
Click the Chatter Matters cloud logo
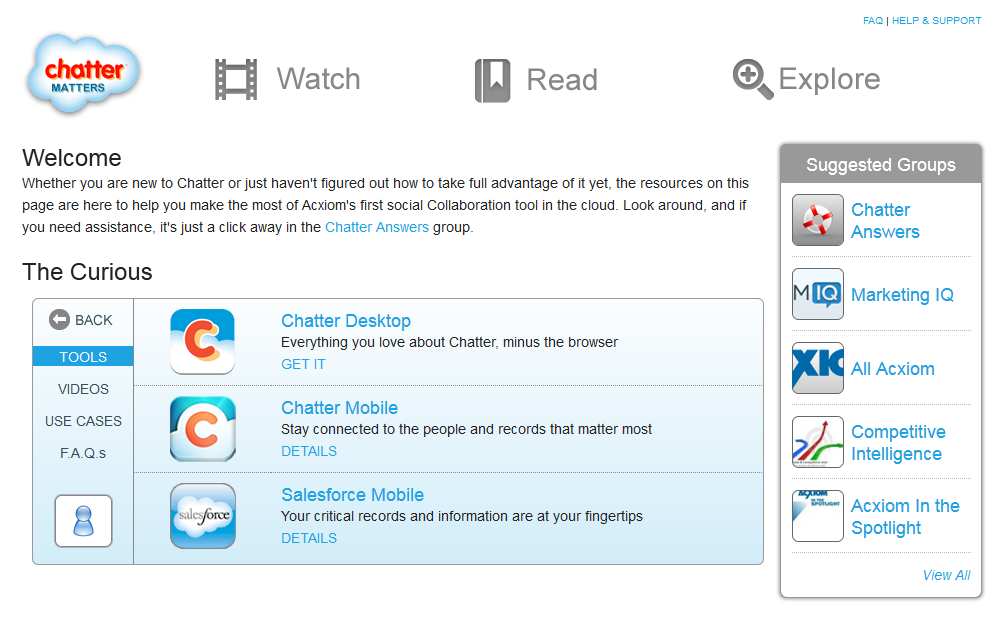click(83, 74)
